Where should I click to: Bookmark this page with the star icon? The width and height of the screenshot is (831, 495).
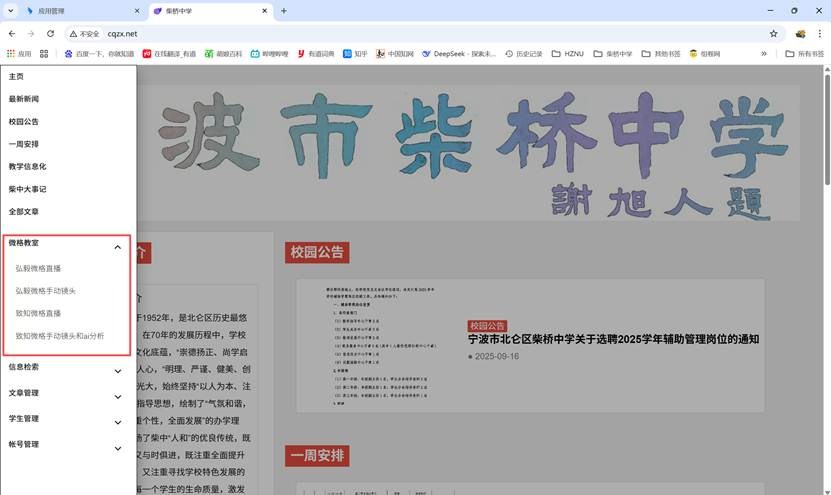pos(773,33)
